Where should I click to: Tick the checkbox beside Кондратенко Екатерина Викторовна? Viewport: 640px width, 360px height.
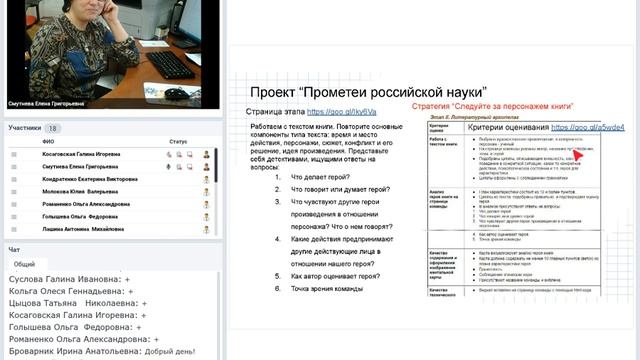point(14,179)
